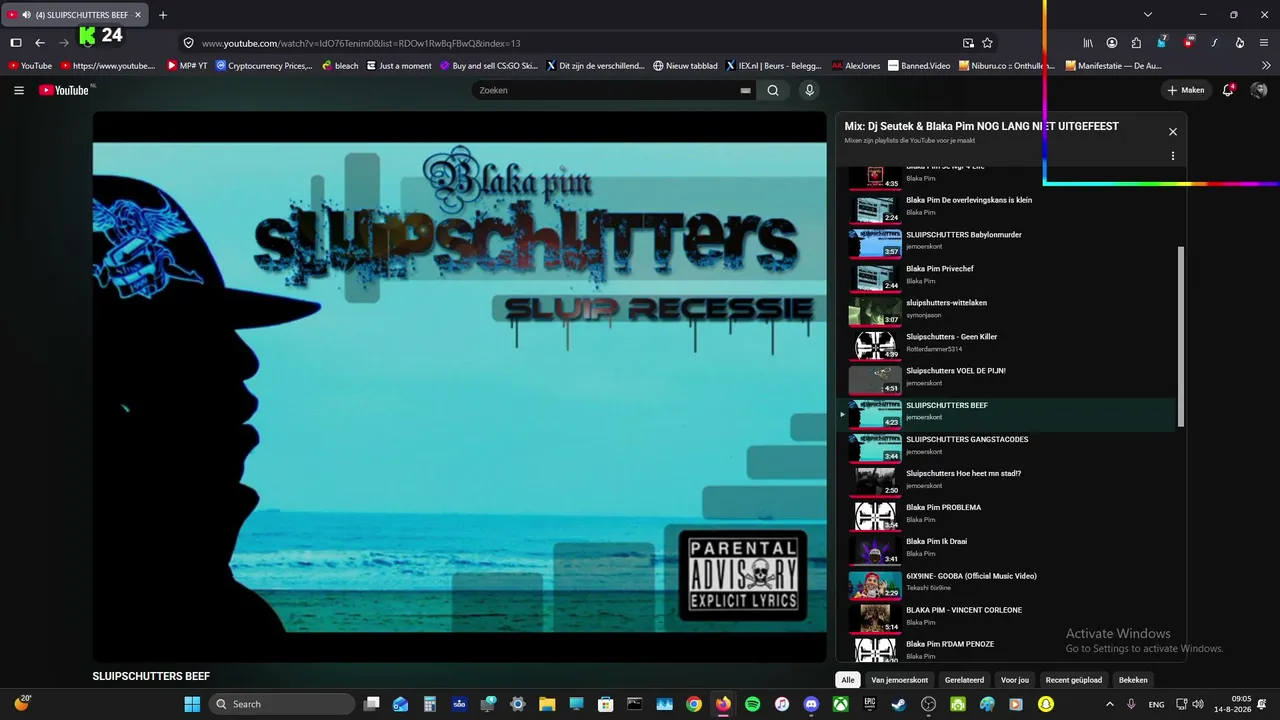Screen dimensions: 1280x720
Task: Close the mix playlist panel
Action: (x=1173, y=132)
